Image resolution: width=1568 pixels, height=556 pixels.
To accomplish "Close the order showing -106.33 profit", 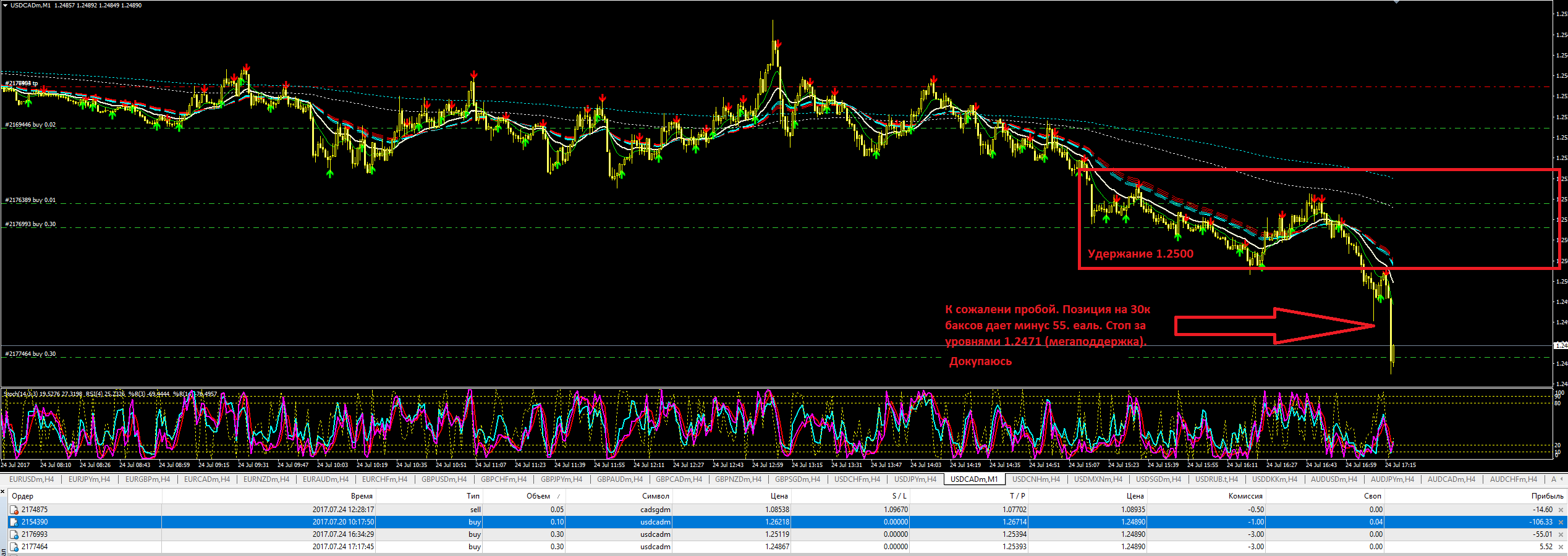I will (x=1561, y=523).
